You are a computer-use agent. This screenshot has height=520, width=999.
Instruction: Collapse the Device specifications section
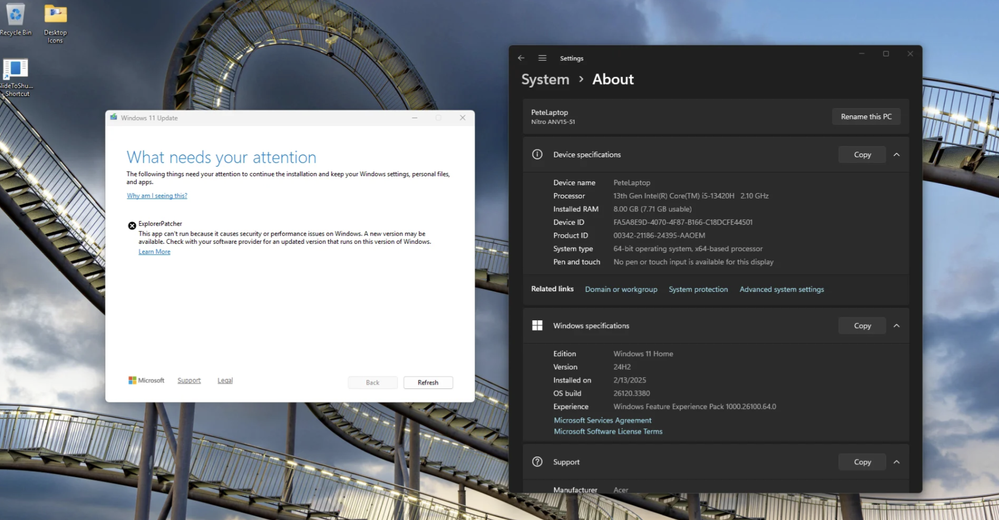click(896, 155)
